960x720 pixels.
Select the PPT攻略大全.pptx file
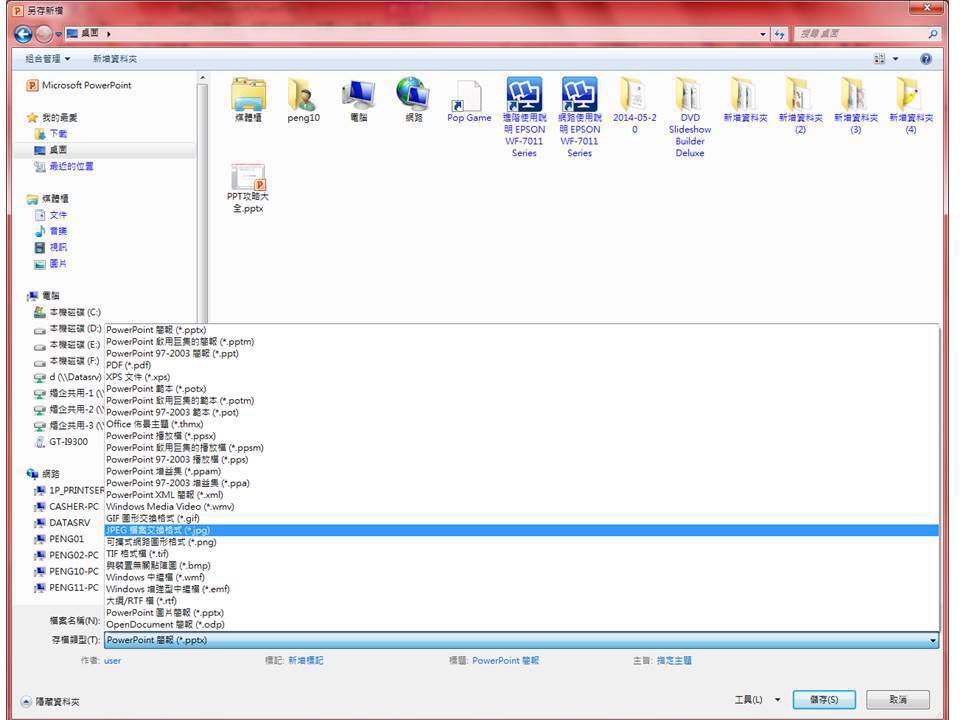(x=248, y=189)
